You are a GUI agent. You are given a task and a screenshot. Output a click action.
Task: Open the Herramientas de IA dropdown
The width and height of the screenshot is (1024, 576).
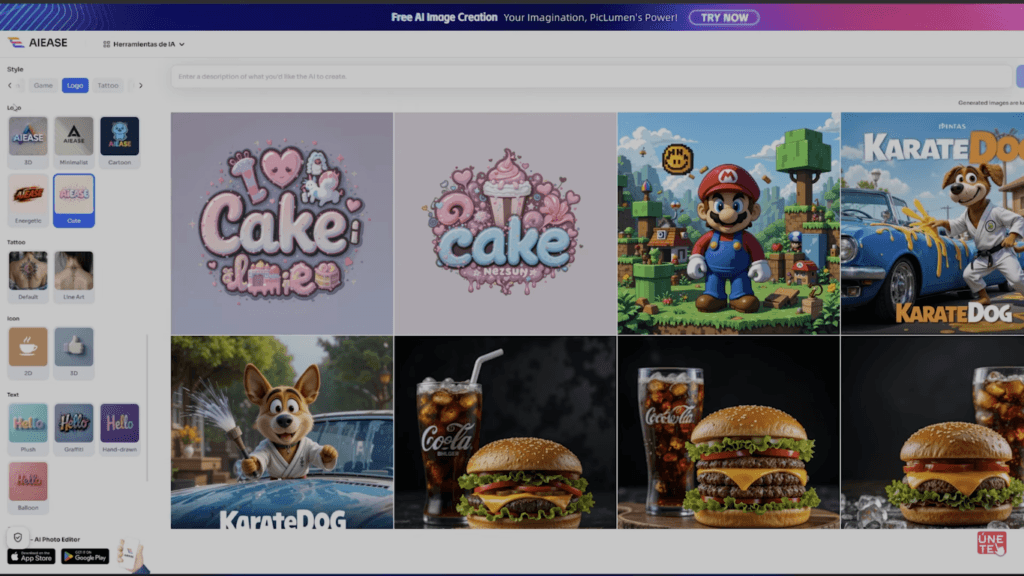(x=144, y=44)
